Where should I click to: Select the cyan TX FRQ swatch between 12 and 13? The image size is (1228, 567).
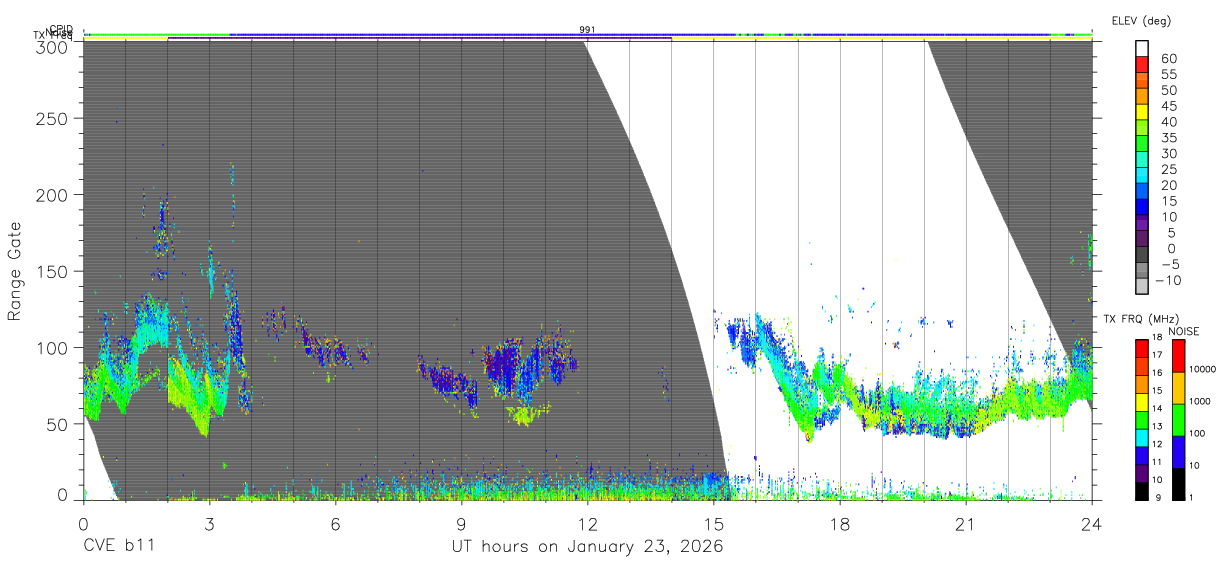(1142, 437)
